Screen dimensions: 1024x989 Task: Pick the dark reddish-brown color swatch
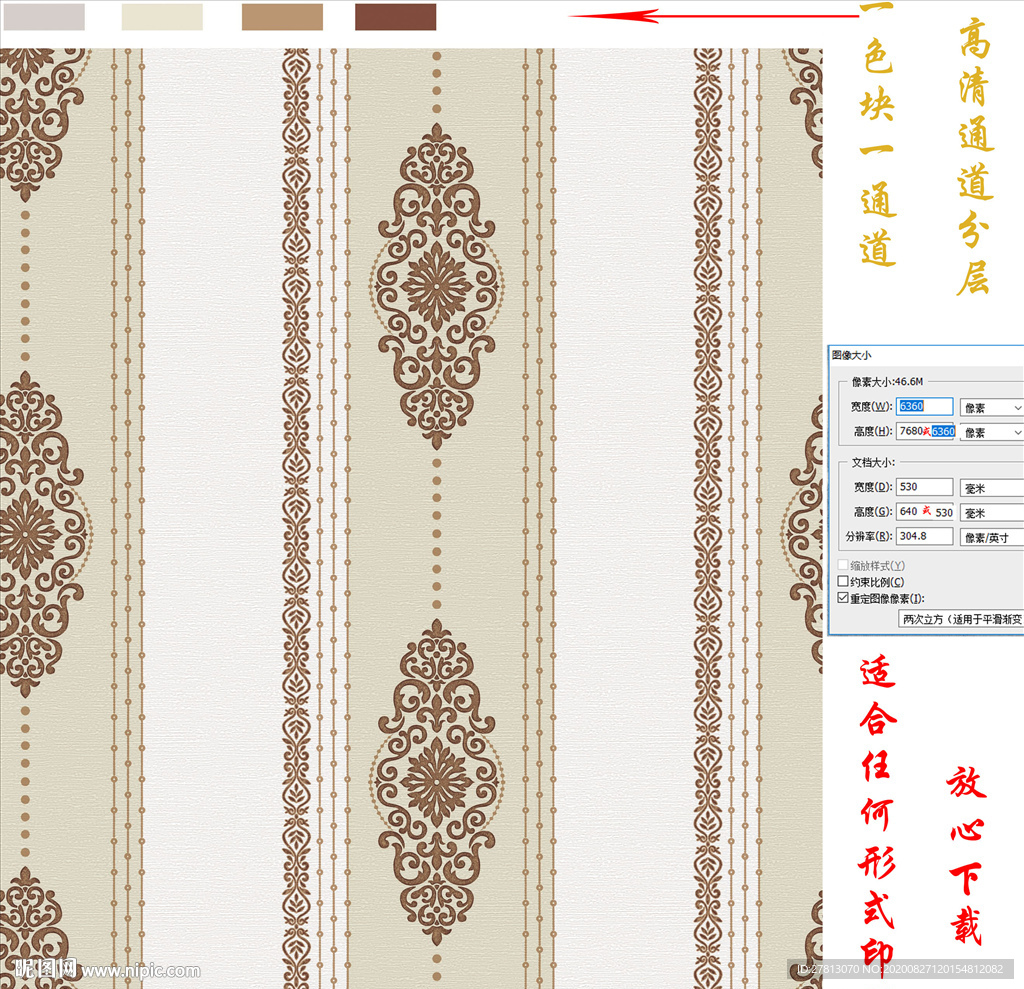[396, 17]
